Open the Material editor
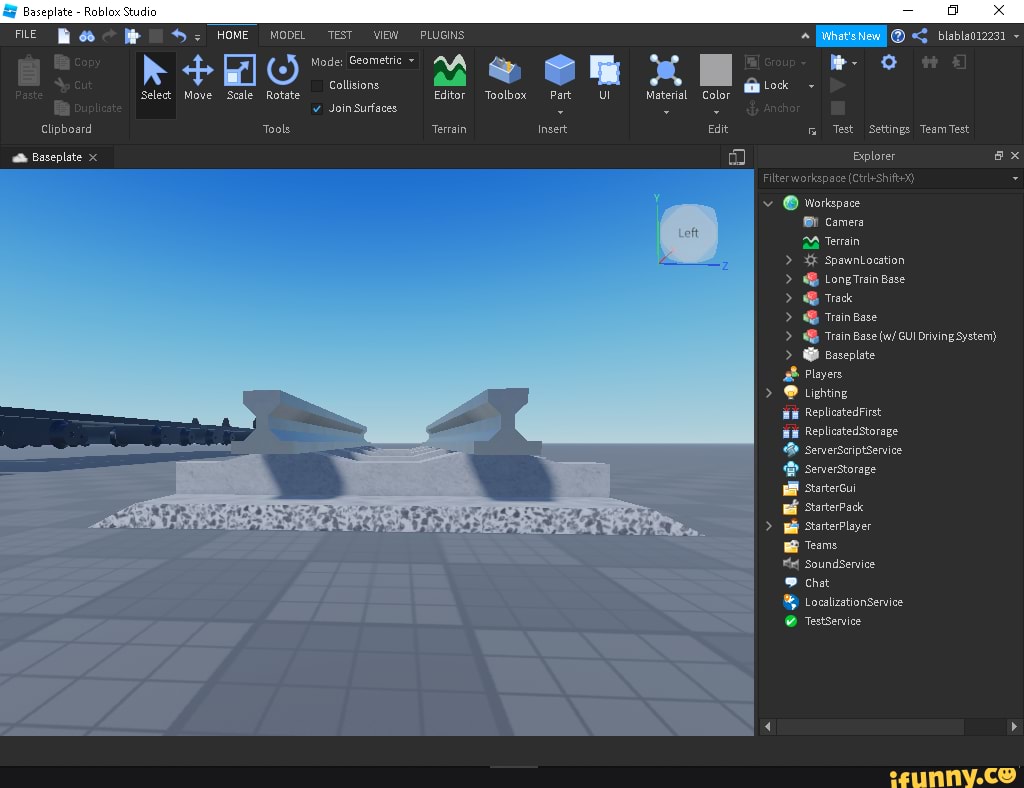Screen dimensions: 1024x788 (x=666, y=80)
